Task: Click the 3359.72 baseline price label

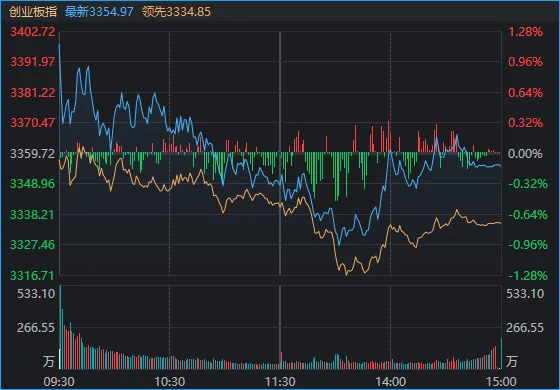Action: click(33, 154)
